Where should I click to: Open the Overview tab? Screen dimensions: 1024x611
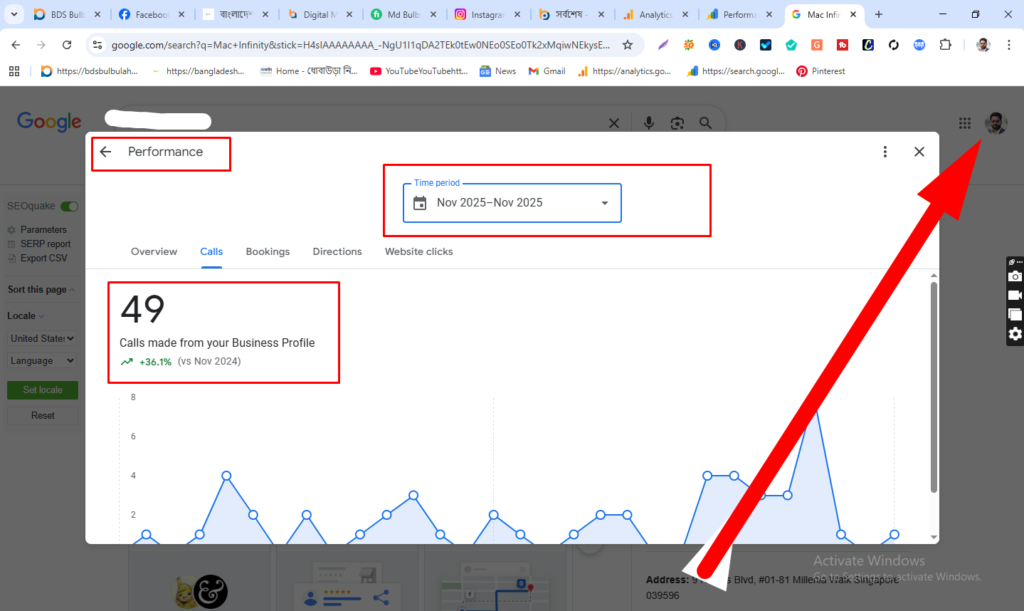coord(153,251)
